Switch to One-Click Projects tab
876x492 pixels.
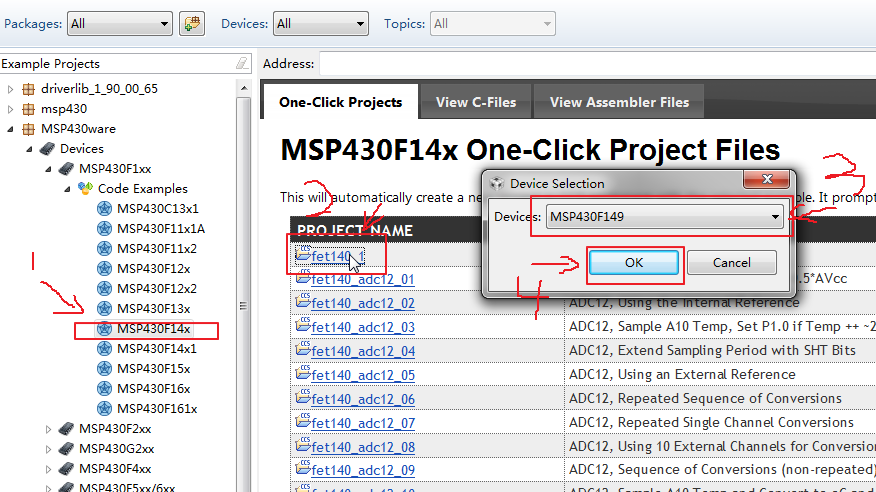tap(340, 102)
